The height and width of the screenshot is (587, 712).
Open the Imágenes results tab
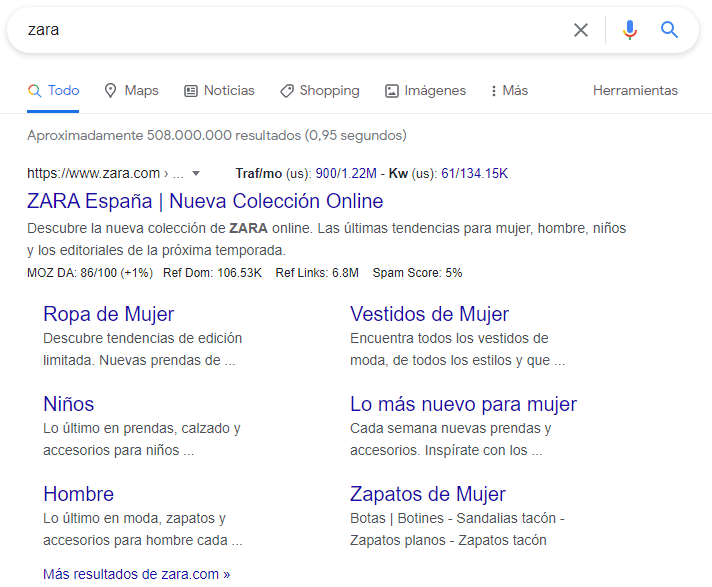tap(425, 90)
